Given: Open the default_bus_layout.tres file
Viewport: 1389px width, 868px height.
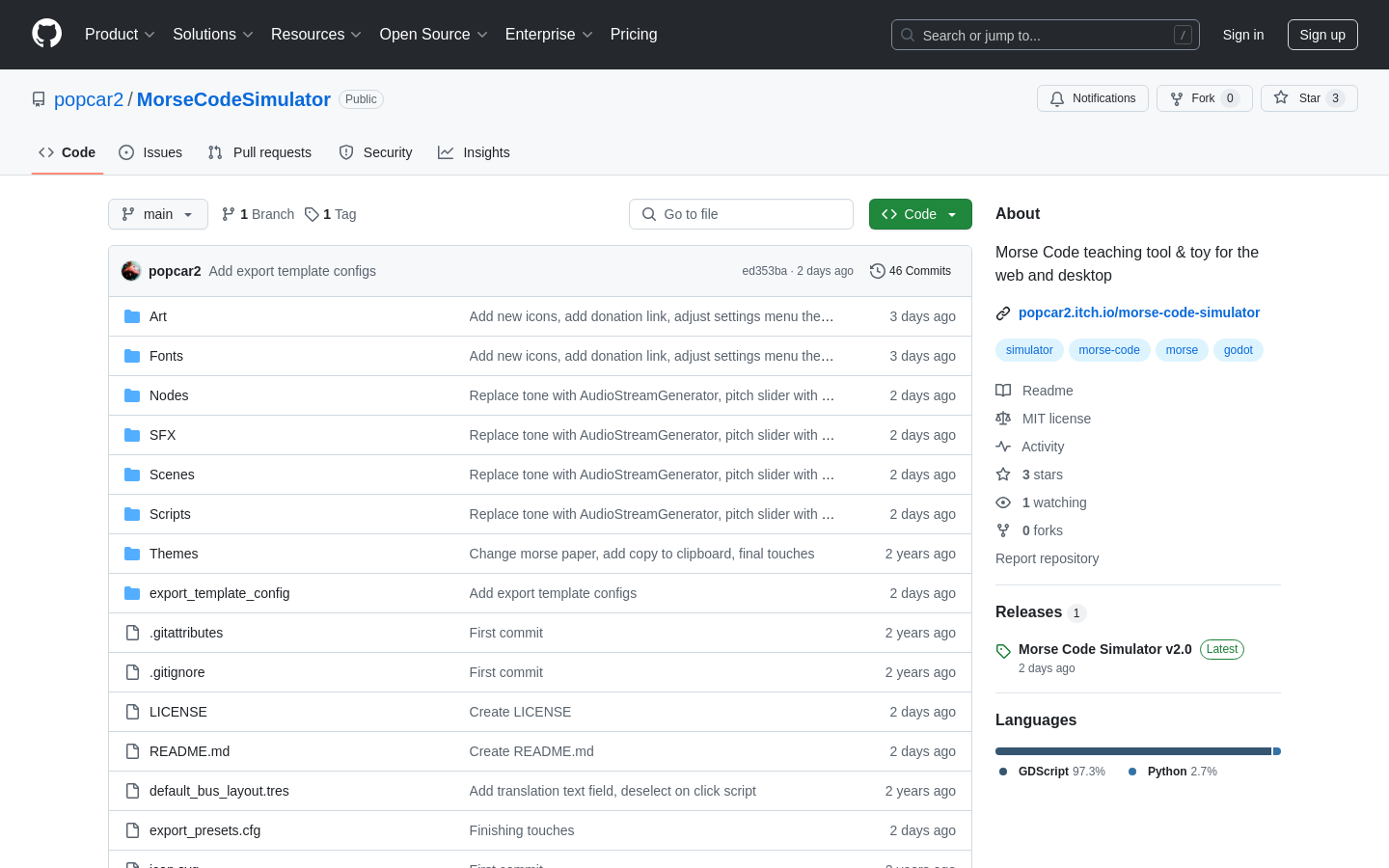Looking at the screenshot, I should pyautogui.click(x=219, y=791).
